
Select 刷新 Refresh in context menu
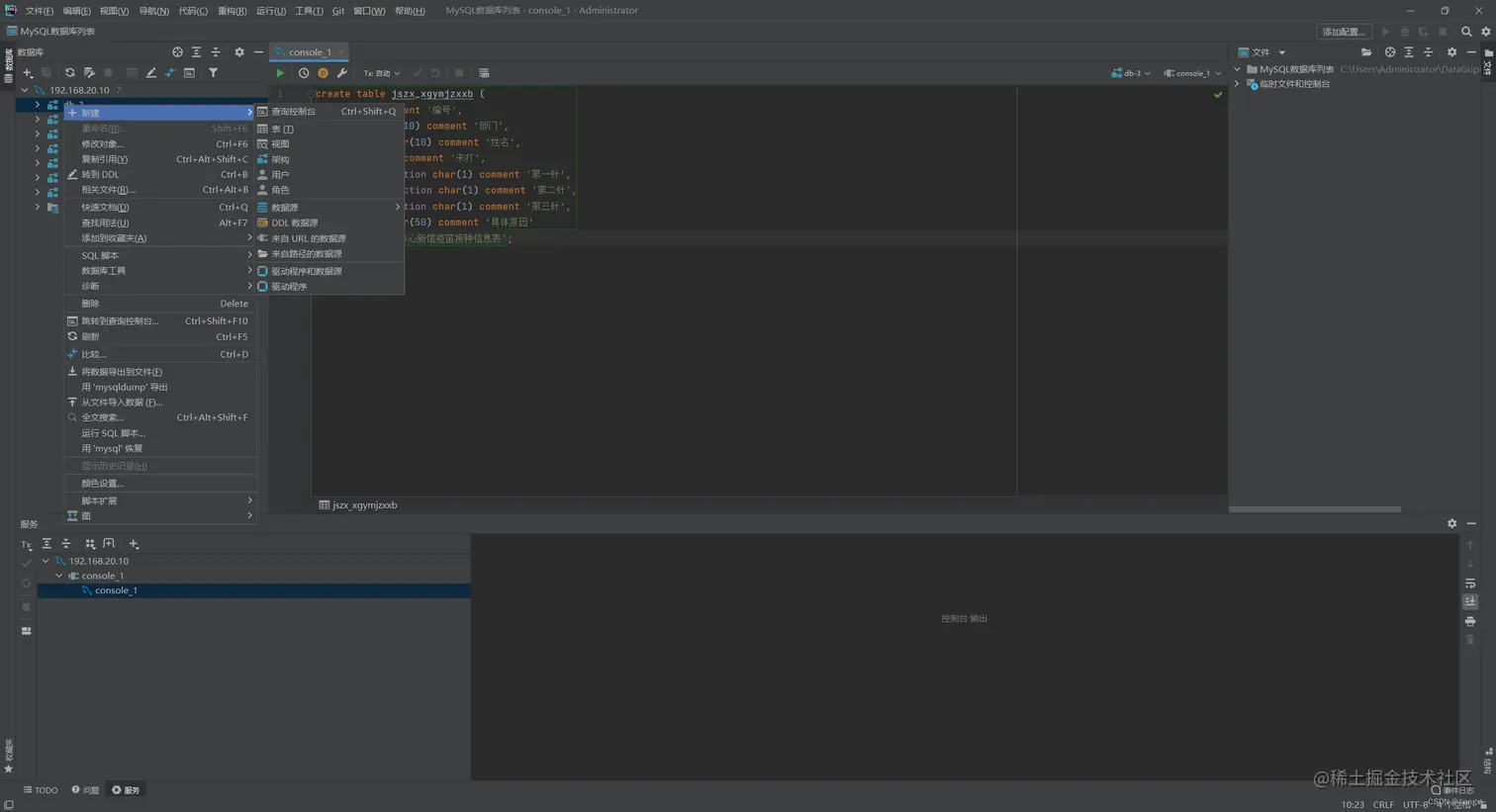point(160,336)
